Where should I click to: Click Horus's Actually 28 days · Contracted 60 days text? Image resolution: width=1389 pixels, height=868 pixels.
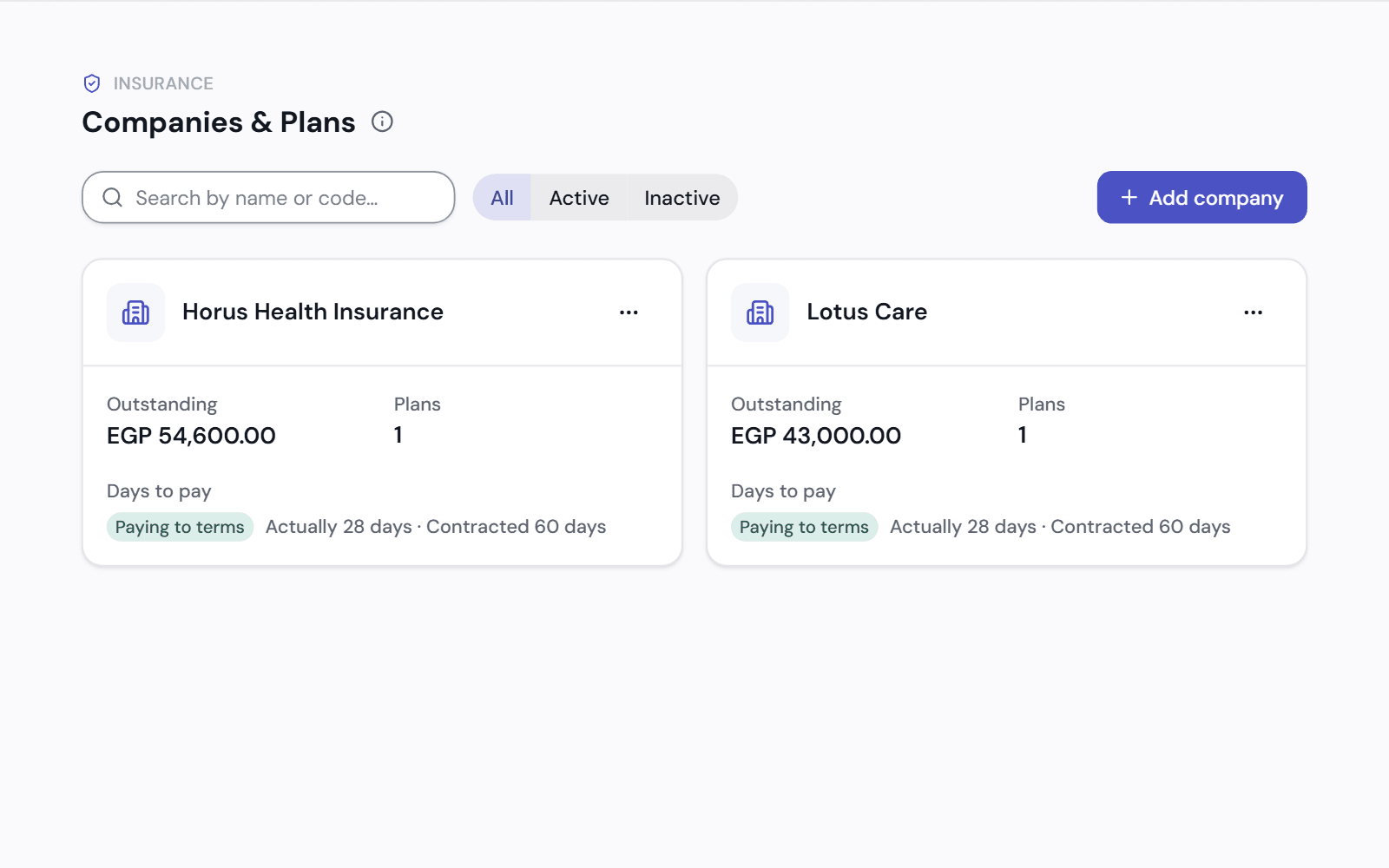[436, 527]
